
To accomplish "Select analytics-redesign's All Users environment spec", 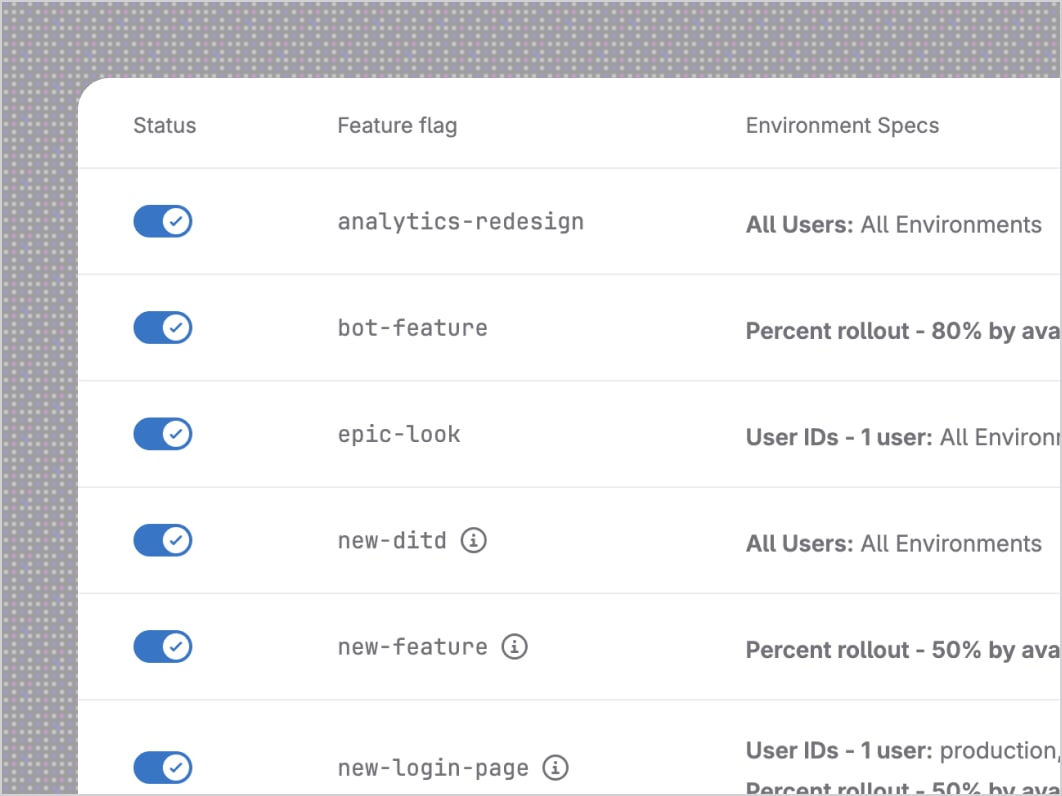I will coord(893,224).
